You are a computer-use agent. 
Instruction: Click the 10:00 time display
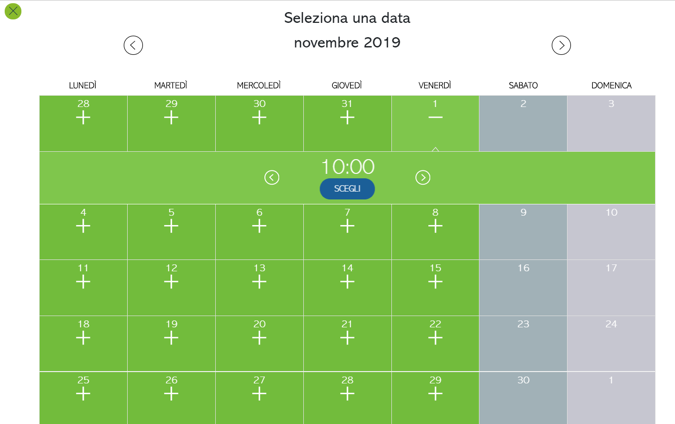coord(348,167)
